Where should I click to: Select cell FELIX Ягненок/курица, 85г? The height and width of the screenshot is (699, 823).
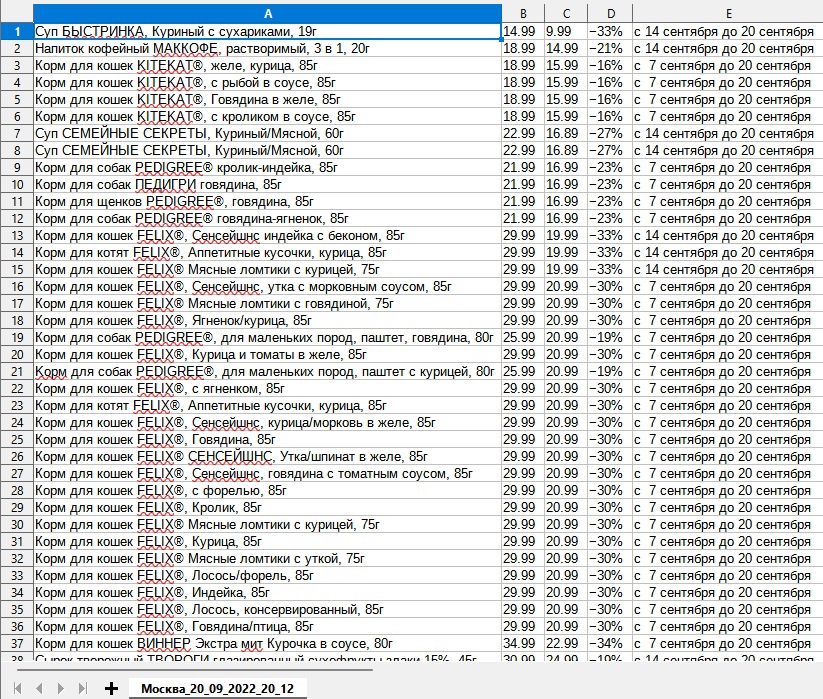[267, 320]
